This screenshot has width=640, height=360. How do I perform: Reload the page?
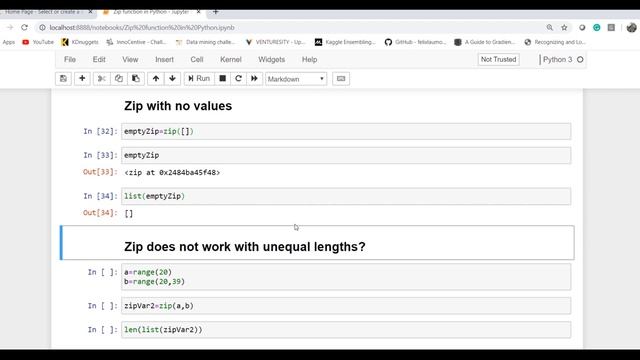pyautogui.click(x=24, y=27)
